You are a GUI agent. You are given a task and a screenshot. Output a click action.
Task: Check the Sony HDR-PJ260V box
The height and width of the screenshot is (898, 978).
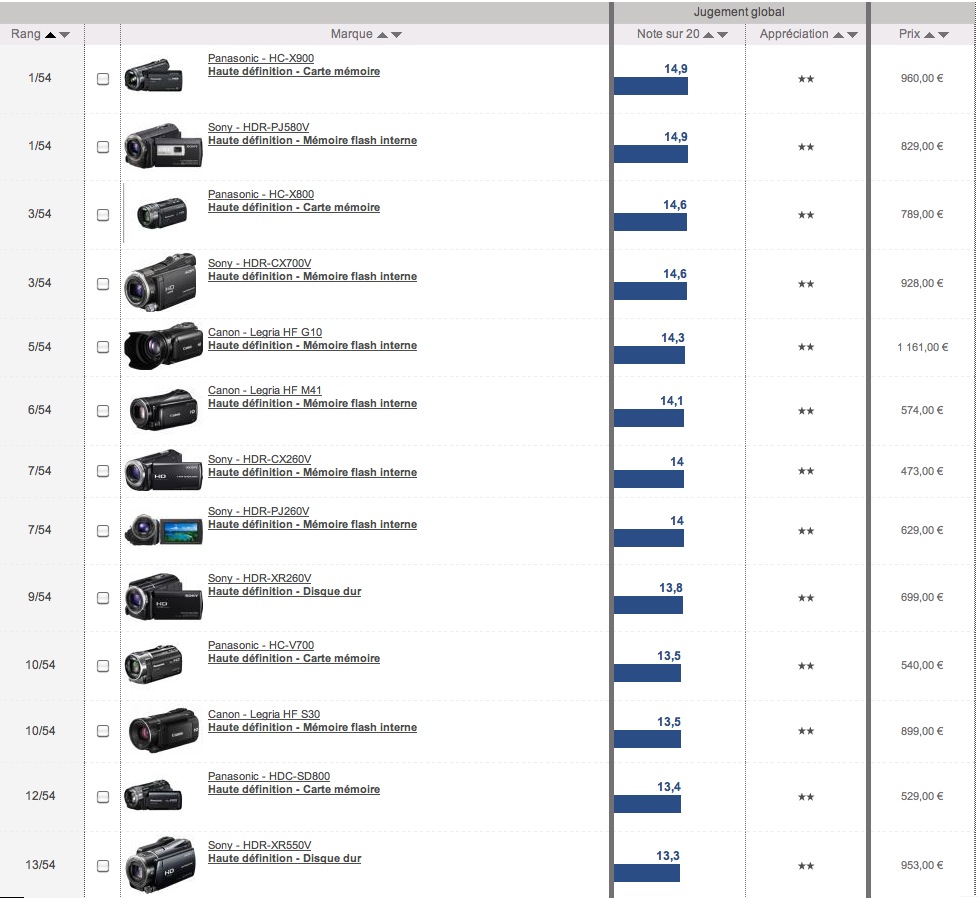coord(103,531)
